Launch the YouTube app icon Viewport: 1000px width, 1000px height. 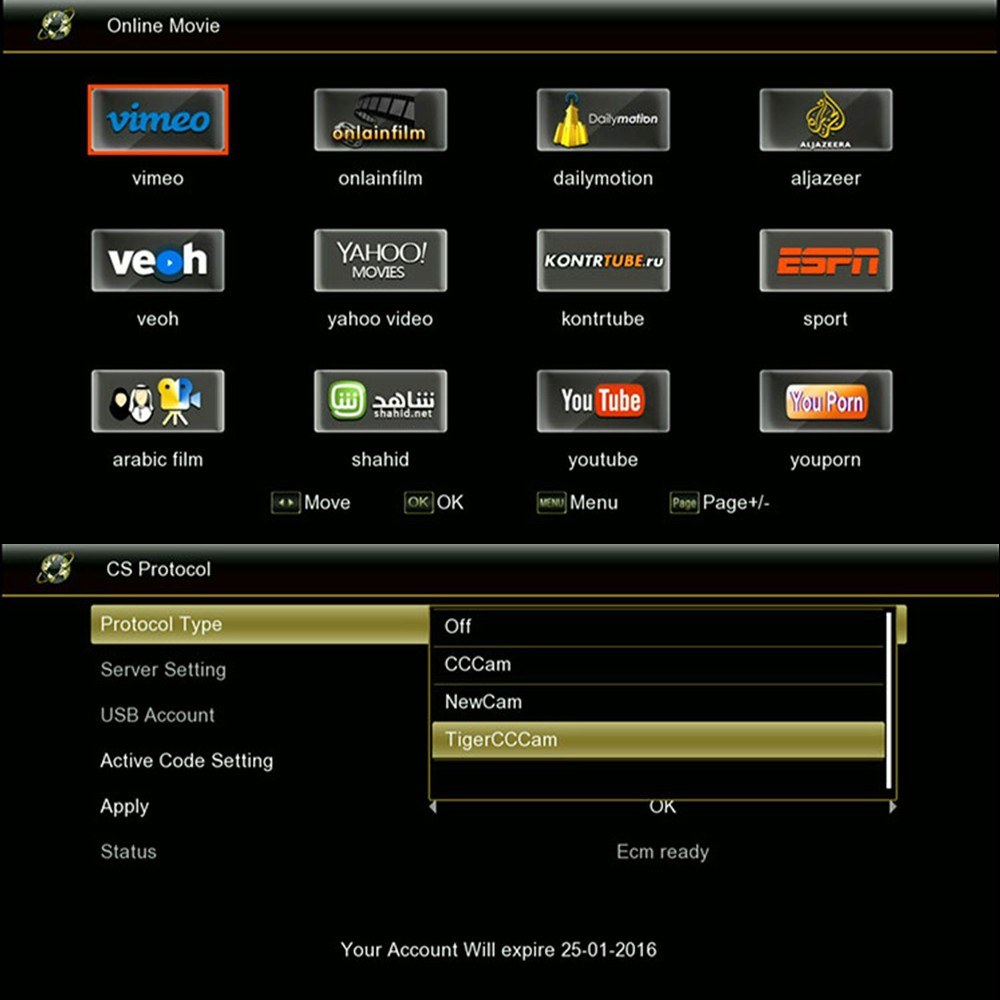(x=603, y=401)
